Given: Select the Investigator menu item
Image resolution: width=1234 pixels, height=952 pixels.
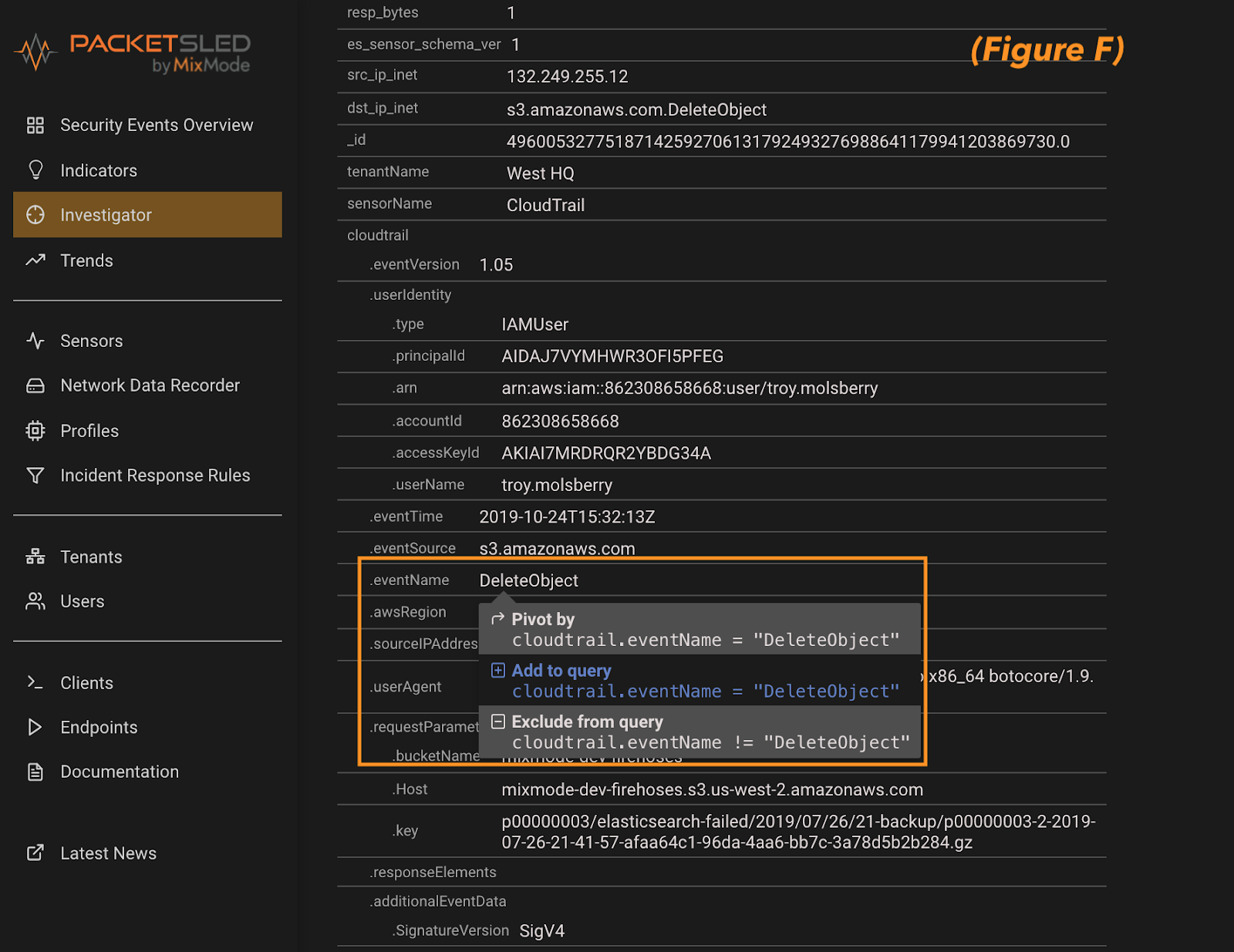Looking at the screenshot, I should click(x=147, y=215).
